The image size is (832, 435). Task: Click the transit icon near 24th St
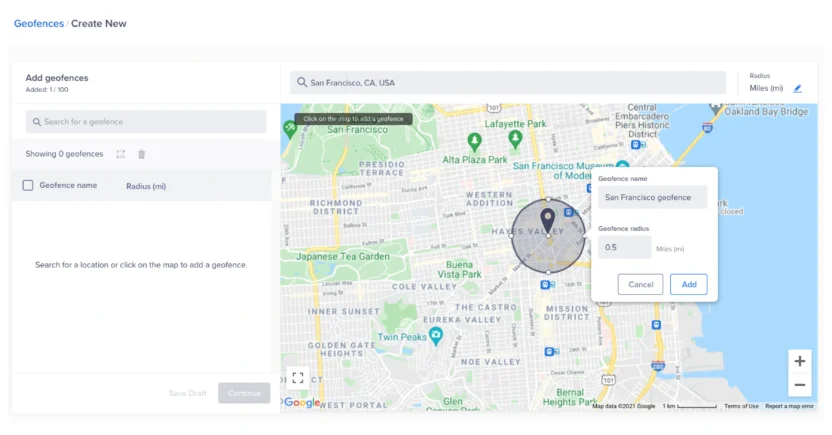[551, 352]
